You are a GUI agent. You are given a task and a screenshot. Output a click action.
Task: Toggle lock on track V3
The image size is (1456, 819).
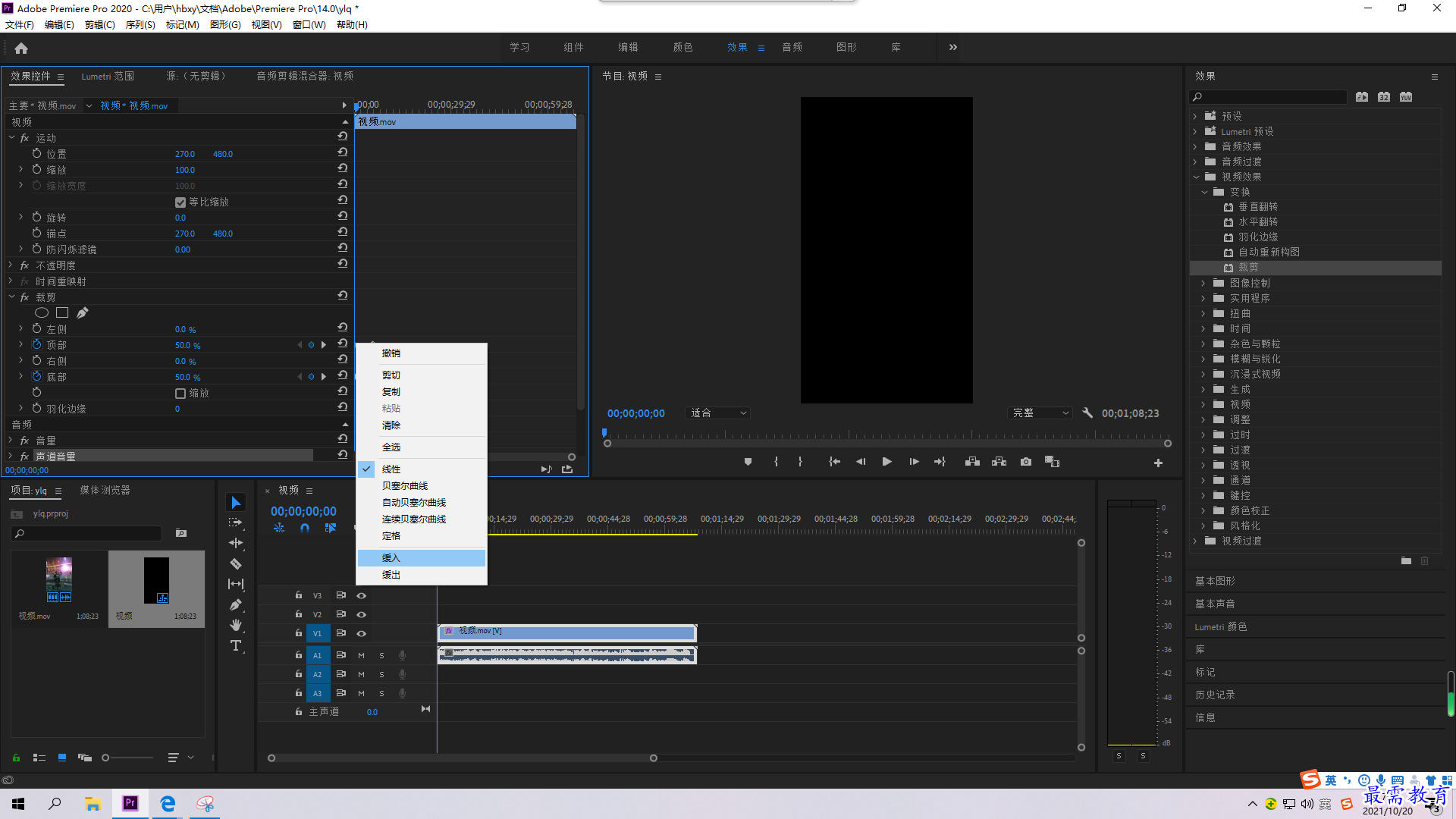tap(299, 595)
